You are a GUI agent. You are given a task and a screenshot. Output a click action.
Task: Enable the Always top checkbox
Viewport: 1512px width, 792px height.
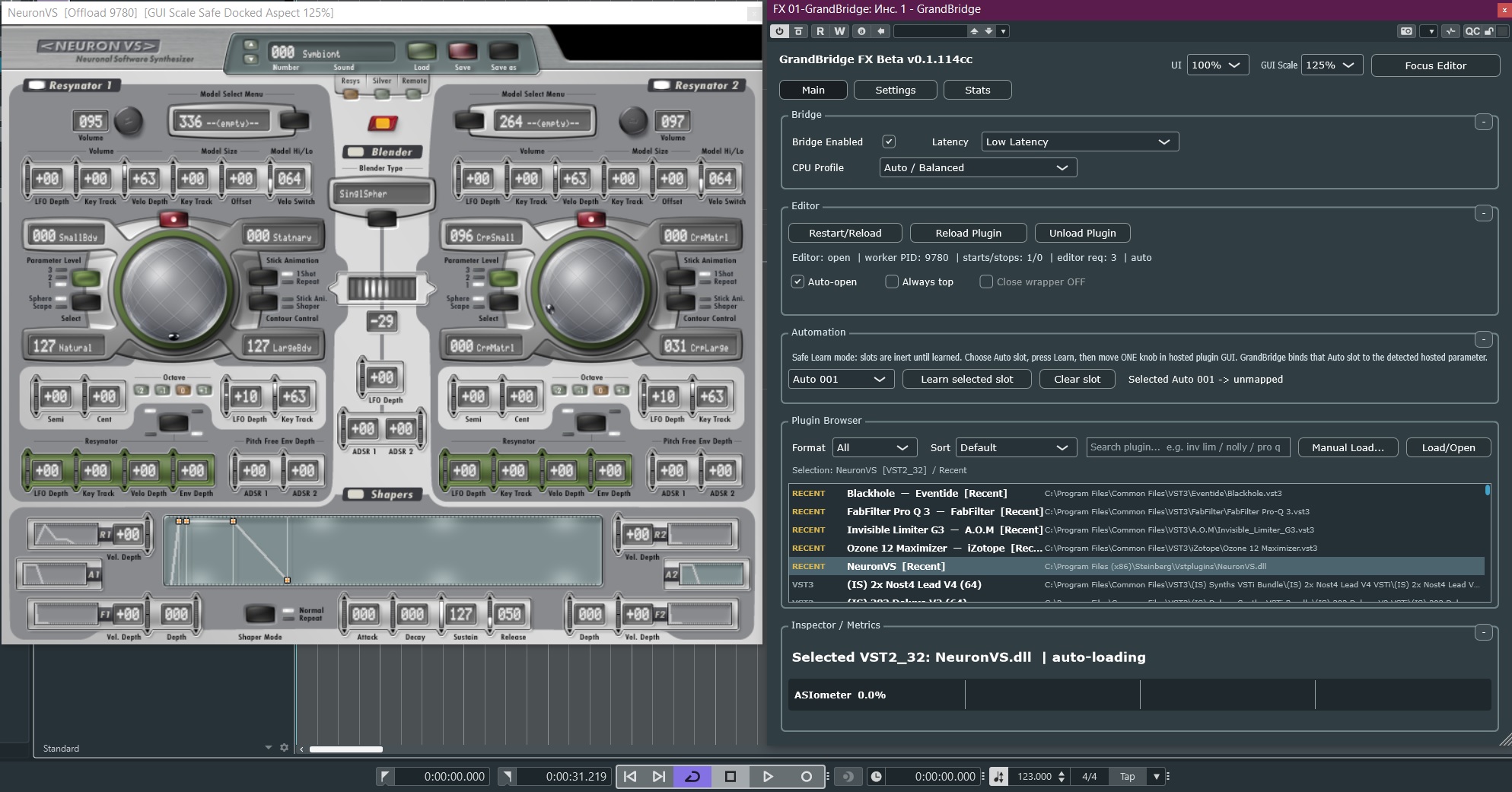[x=892, y=281]
